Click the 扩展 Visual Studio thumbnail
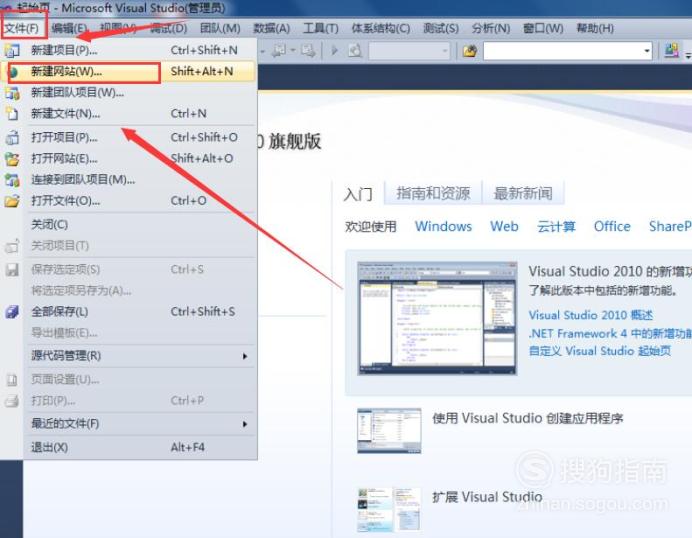This screenshot has height=538, width=692. pyautogui.click(x=389, y=509)
